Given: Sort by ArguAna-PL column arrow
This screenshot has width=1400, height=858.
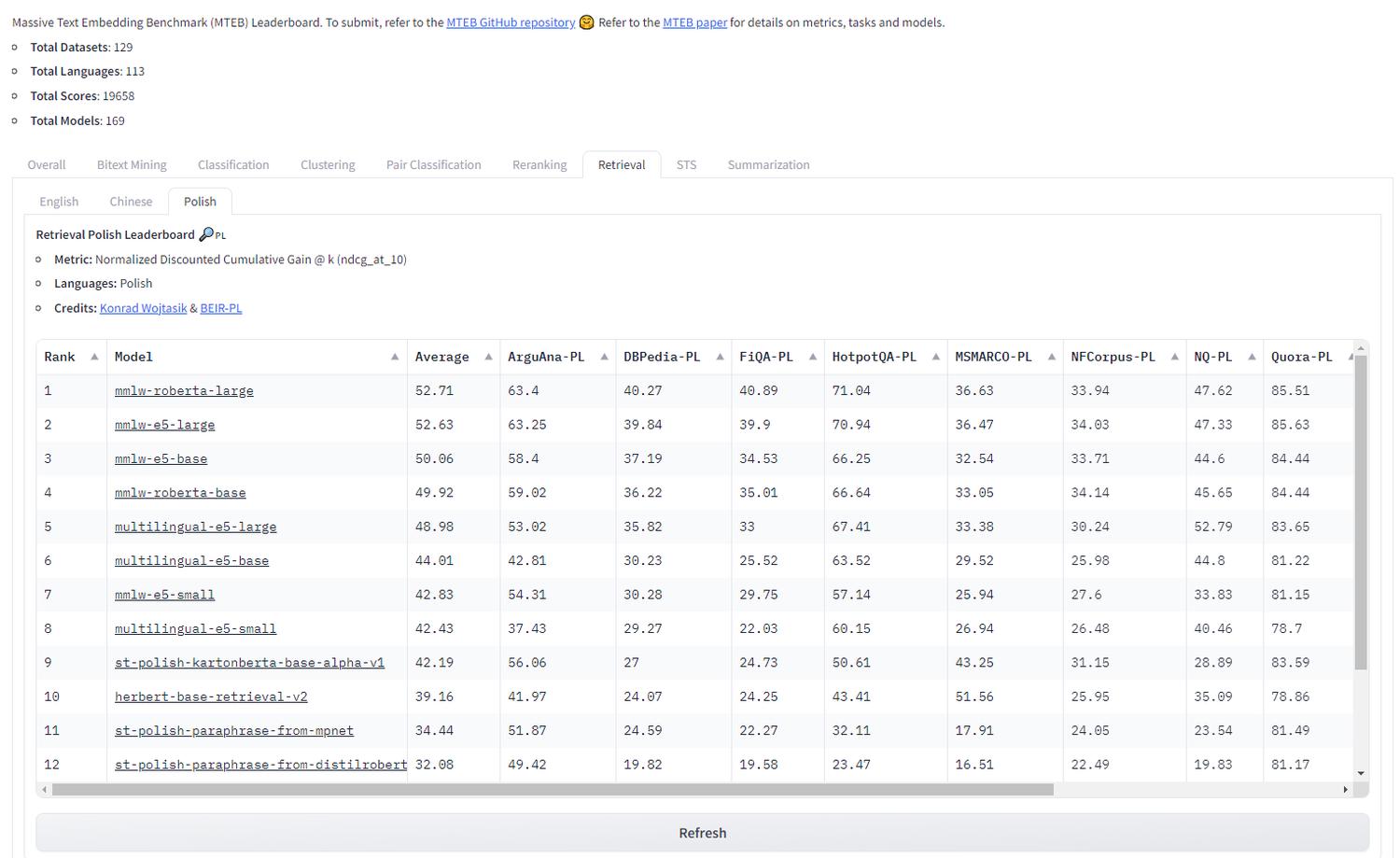Looking at the screenshot, I should (604, 357).
